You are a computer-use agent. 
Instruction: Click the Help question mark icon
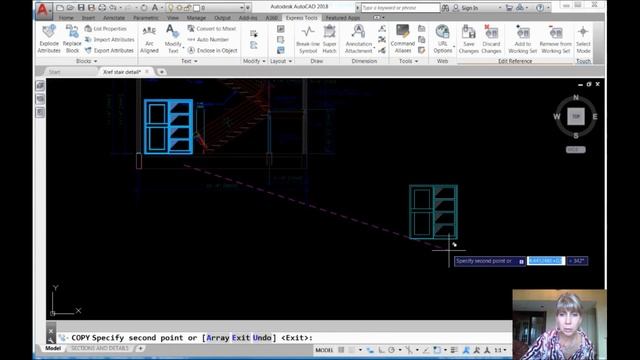pyautogui.click(x=540, y=8)
